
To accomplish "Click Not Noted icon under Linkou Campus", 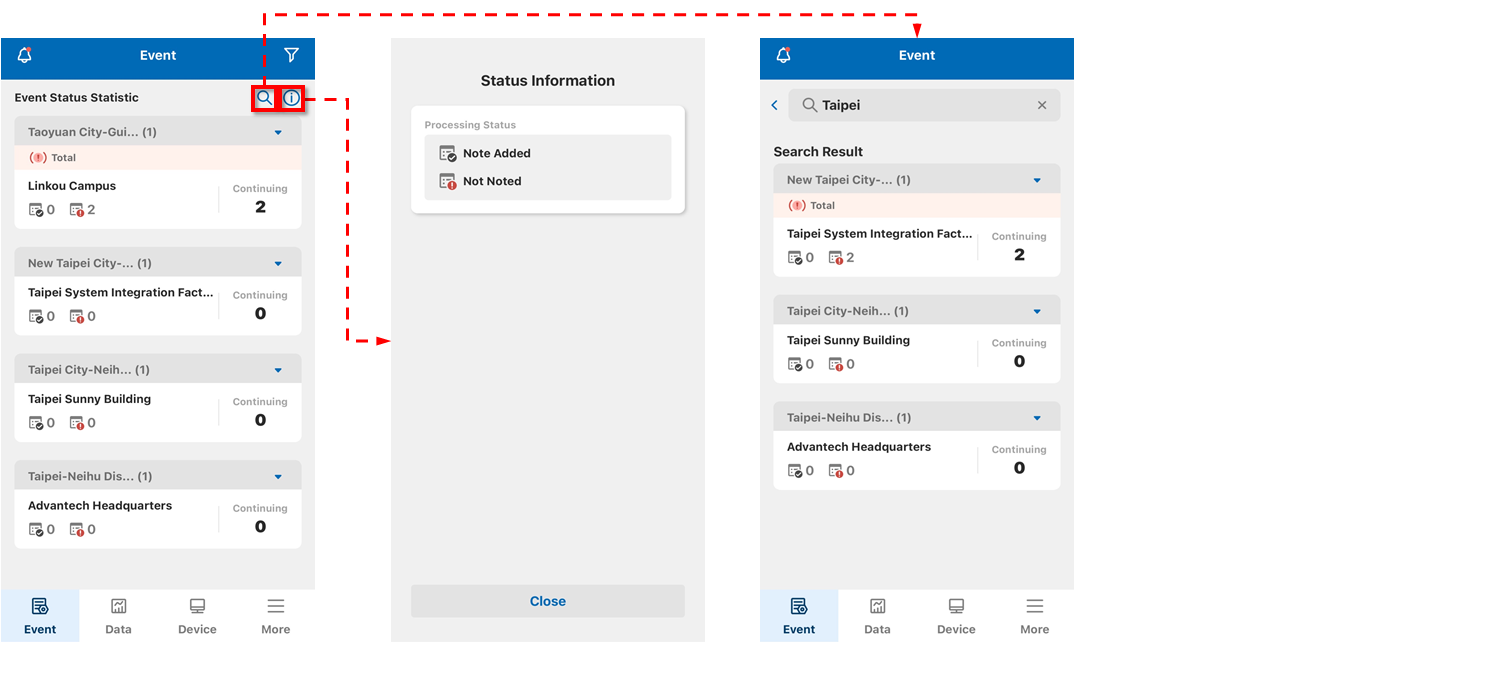I will click(77, 210).
